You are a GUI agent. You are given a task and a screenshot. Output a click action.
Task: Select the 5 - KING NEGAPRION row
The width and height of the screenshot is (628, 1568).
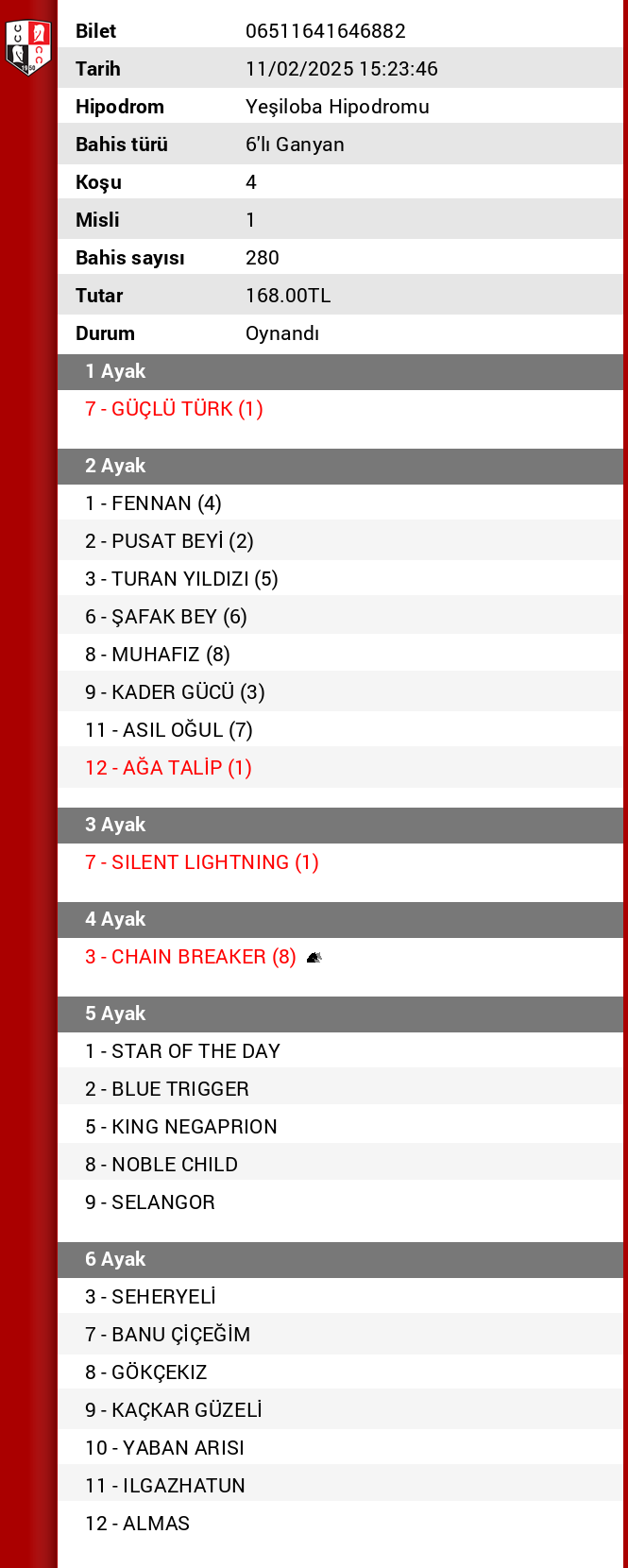[x=181, y=1127]
